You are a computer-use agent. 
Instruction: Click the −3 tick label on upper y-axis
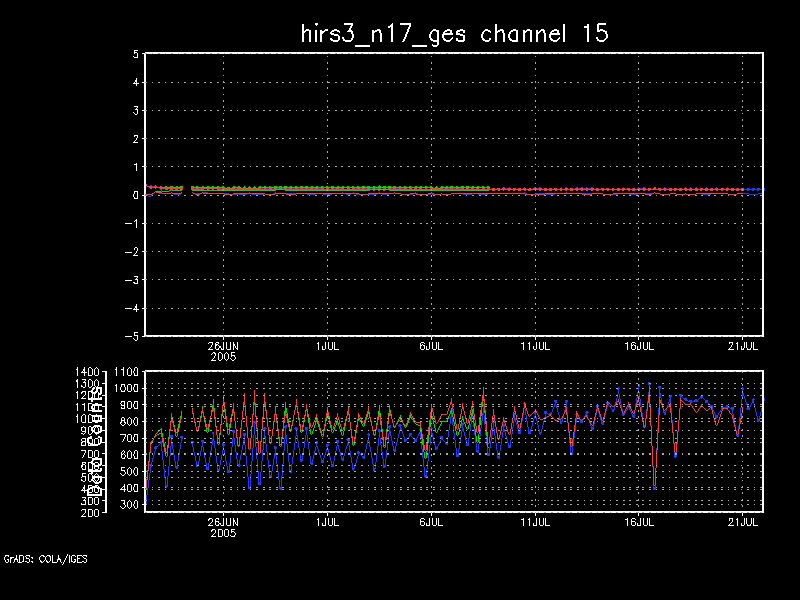pyautogui.click(x=131, y=280)
